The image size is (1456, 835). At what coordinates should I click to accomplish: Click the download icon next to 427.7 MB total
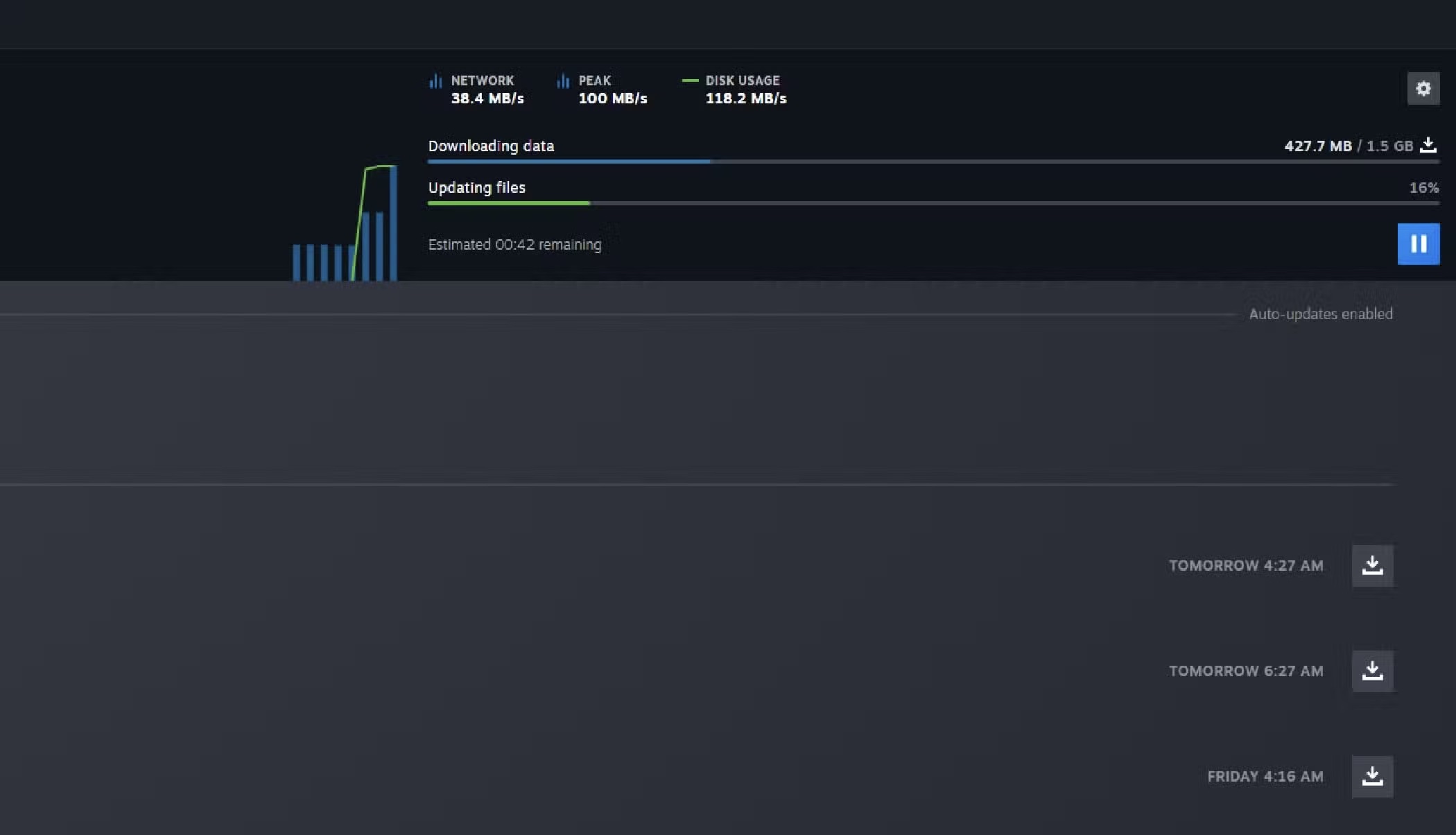click(1428, 146)
